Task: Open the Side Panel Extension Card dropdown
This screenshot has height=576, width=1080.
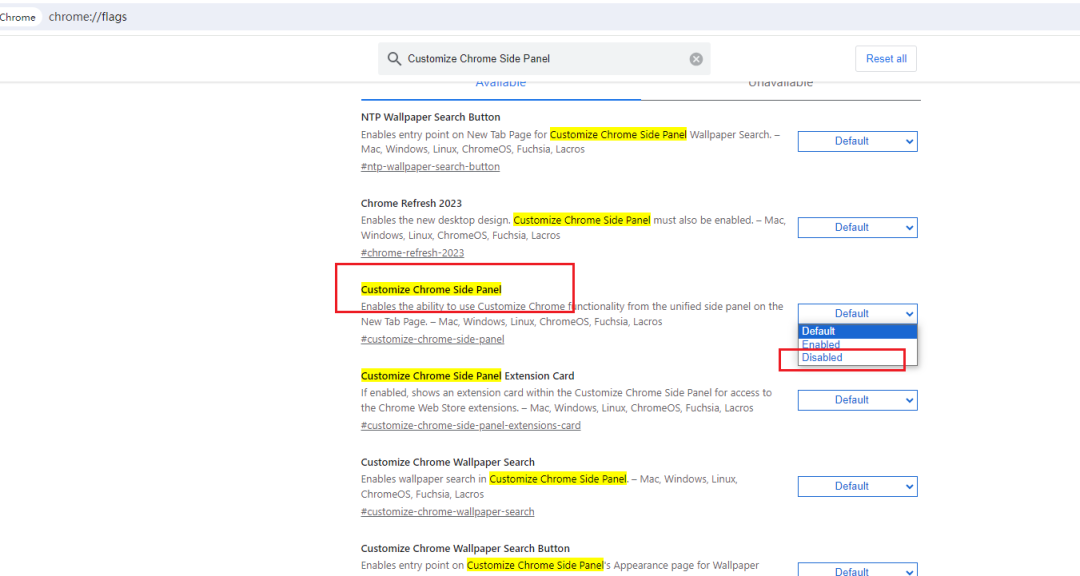Action: pos(858,400)
